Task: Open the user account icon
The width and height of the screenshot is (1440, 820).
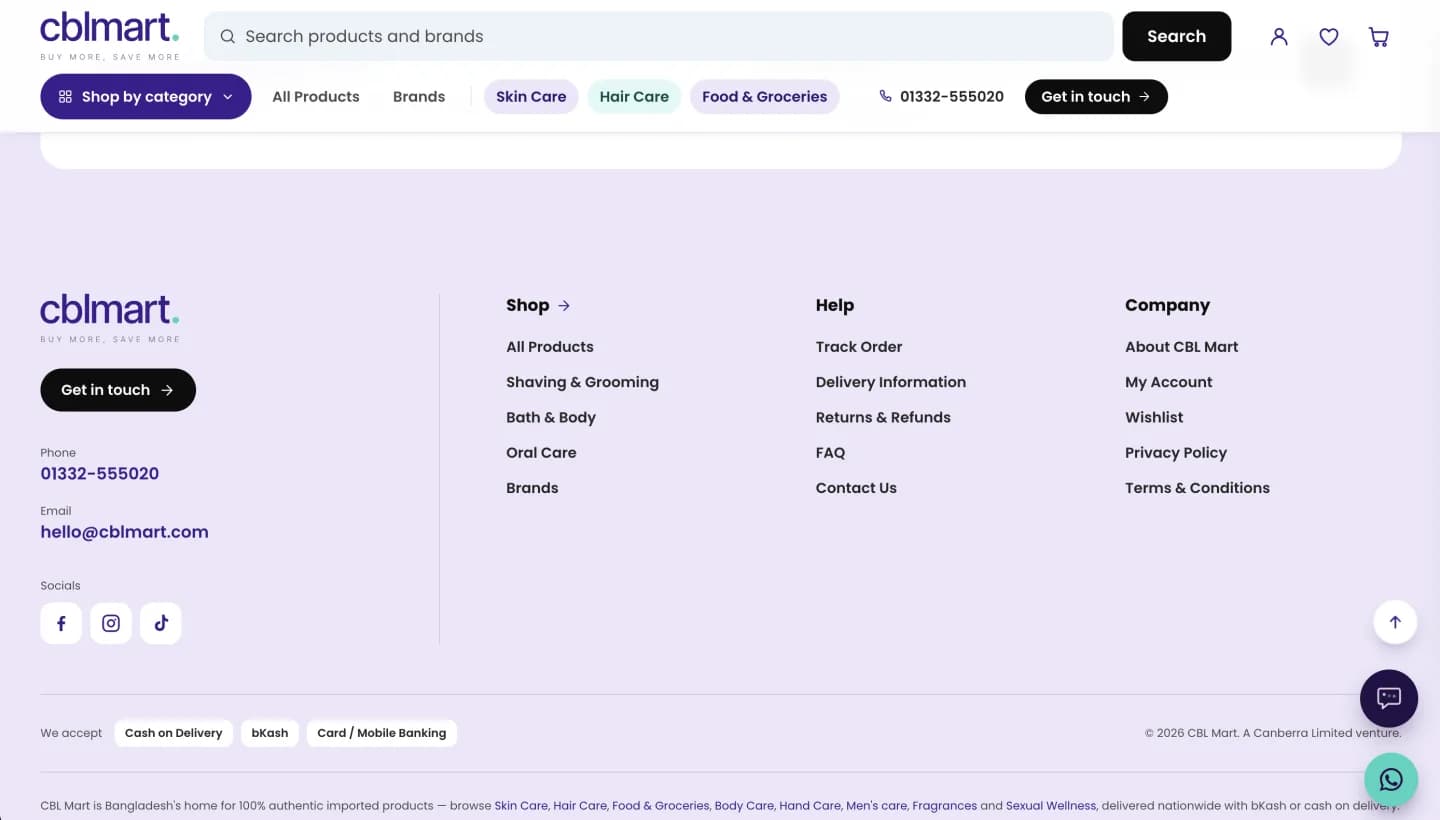Action: click(x=1279, y=37)
